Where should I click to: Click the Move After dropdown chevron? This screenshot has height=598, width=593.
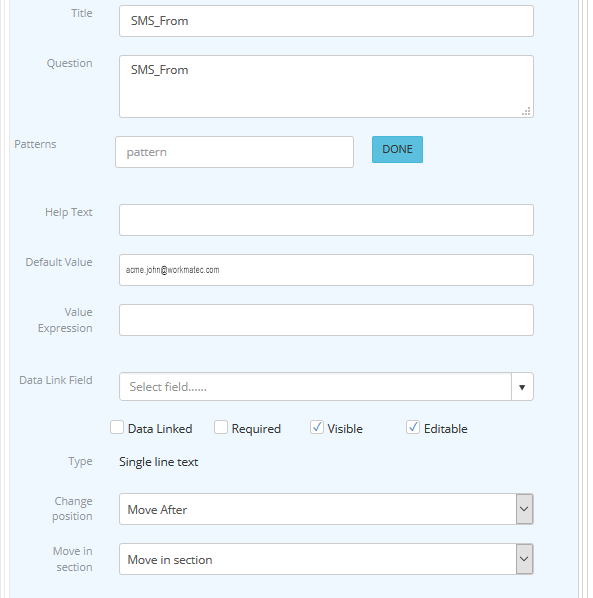[x=524, y=509]
